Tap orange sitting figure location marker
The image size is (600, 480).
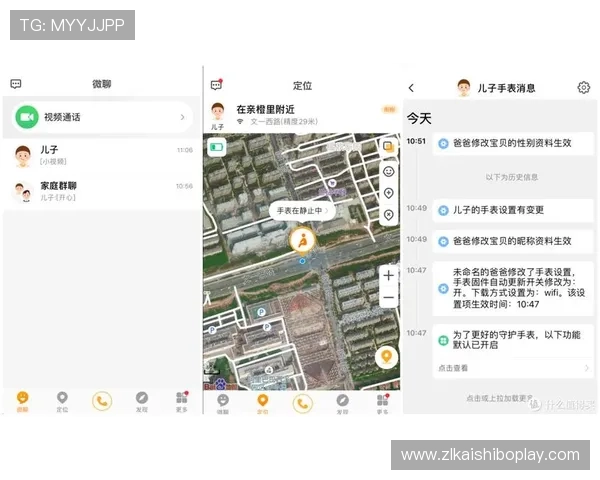302,241
